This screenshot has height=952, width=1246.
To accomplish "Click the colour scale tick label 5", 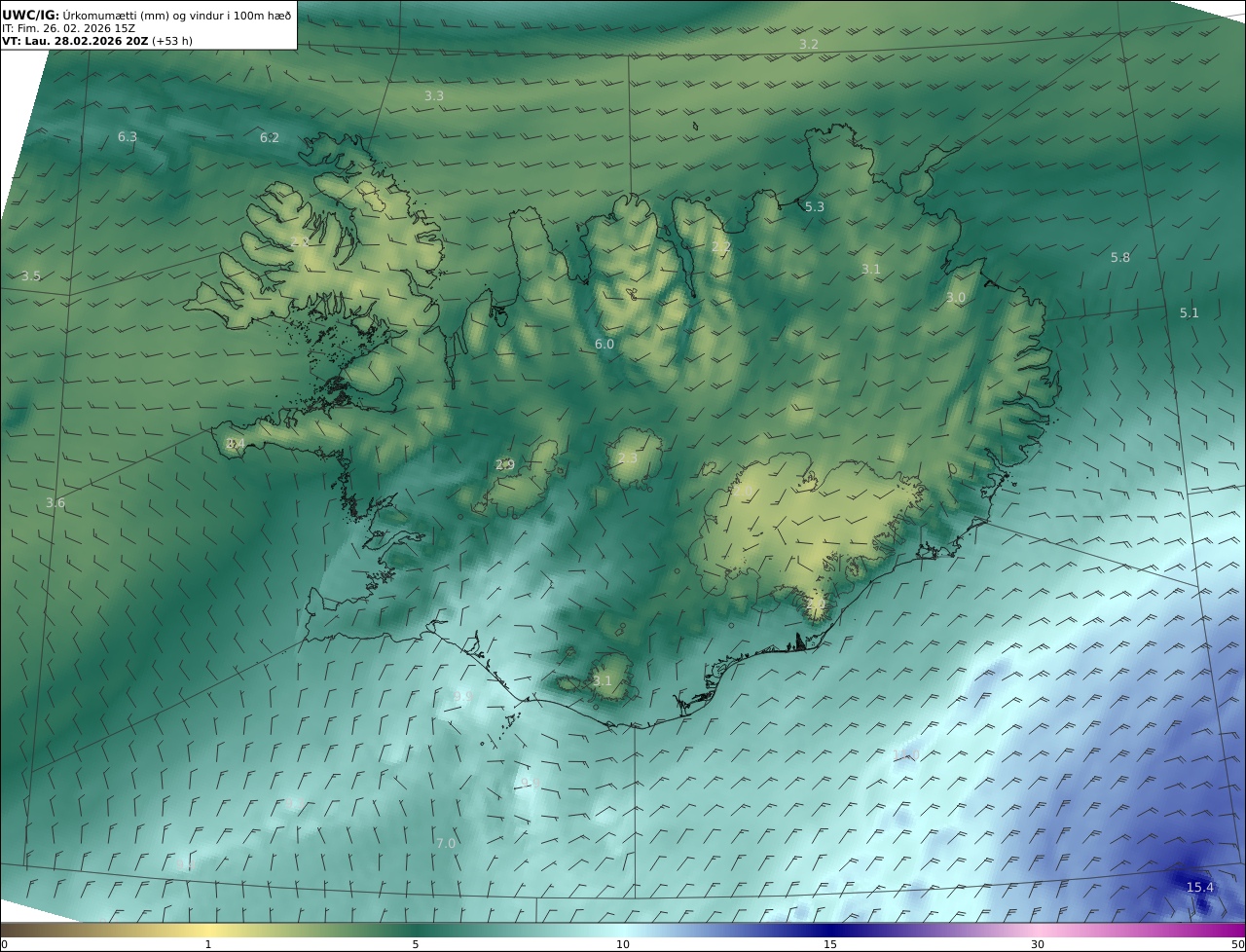I will pos(416,944).
